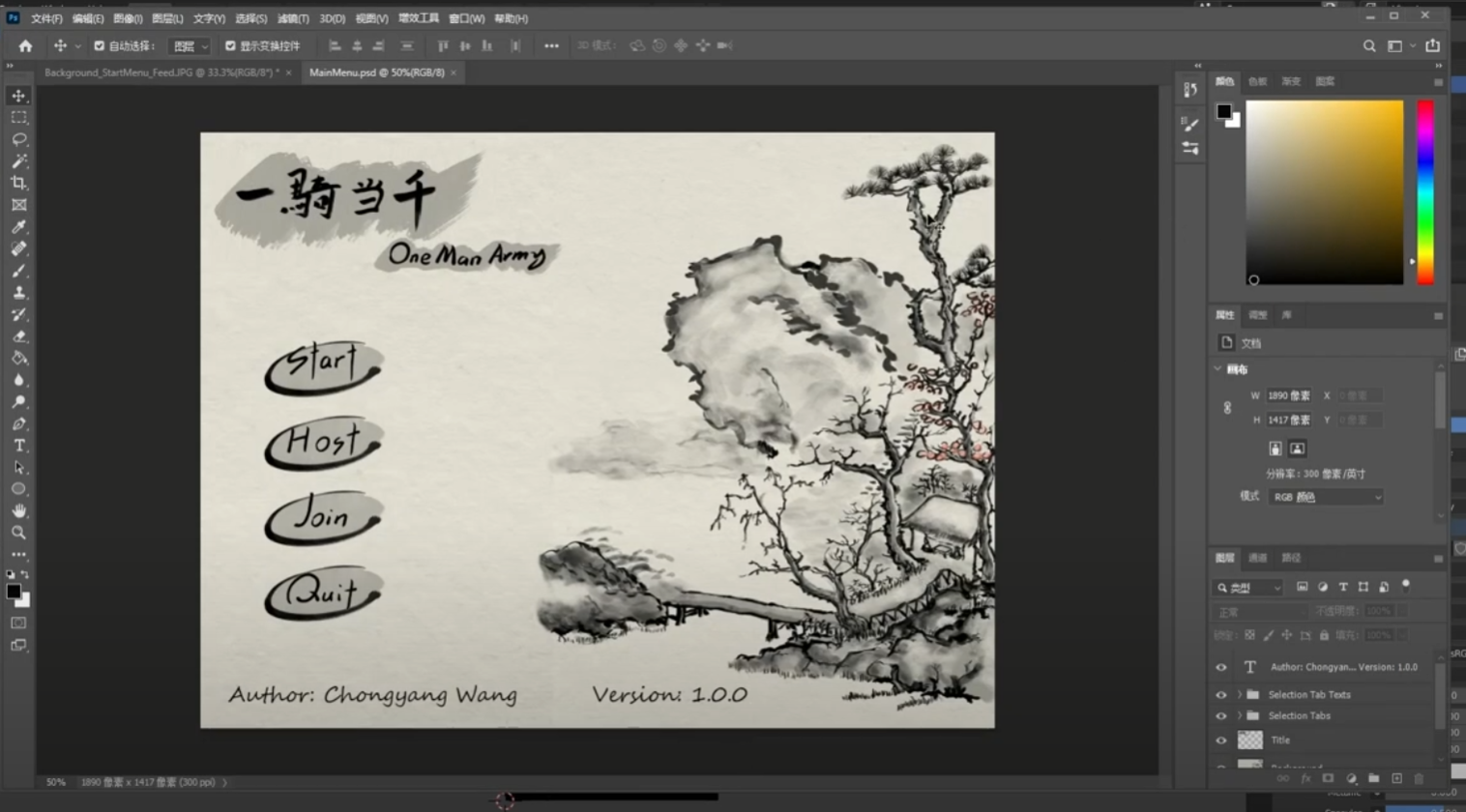This screenshot has width=1466, height=812.
Task: Open the 滤镜(T) menu
Action: tap(293, 18)
